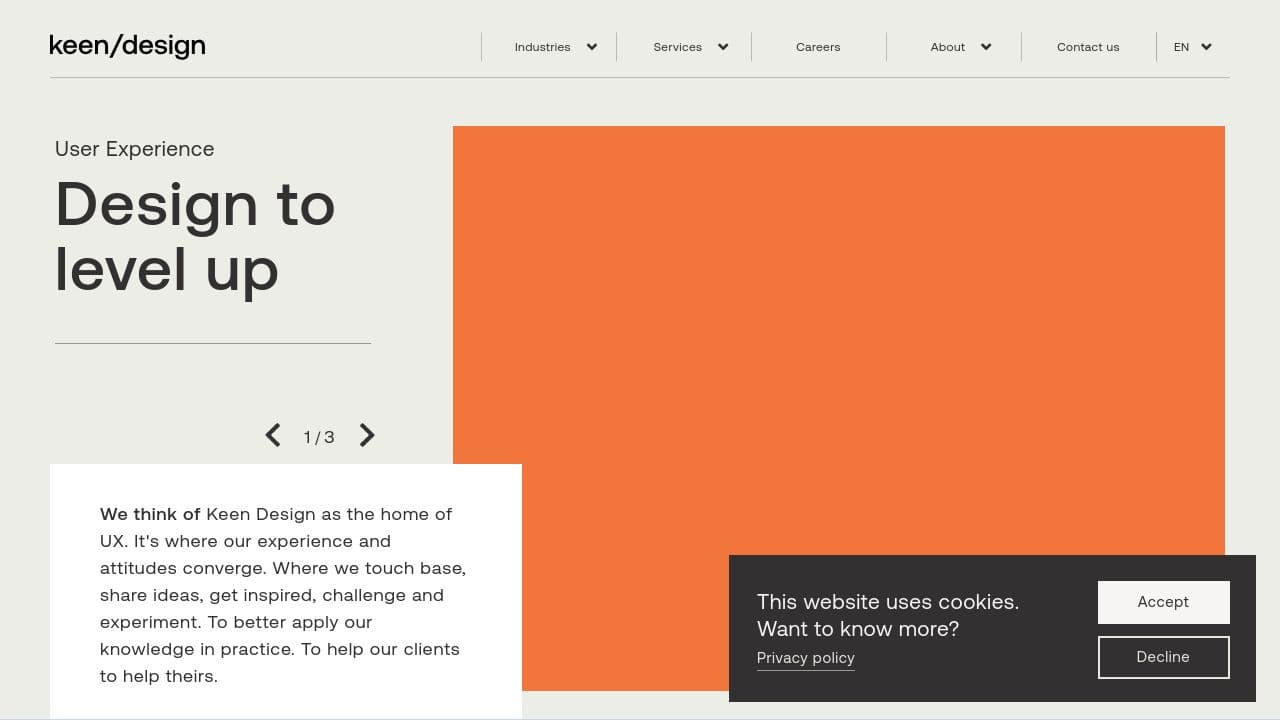Click 'This website uses cookies.' text
1280x720 pixels.
coord(888,602)
